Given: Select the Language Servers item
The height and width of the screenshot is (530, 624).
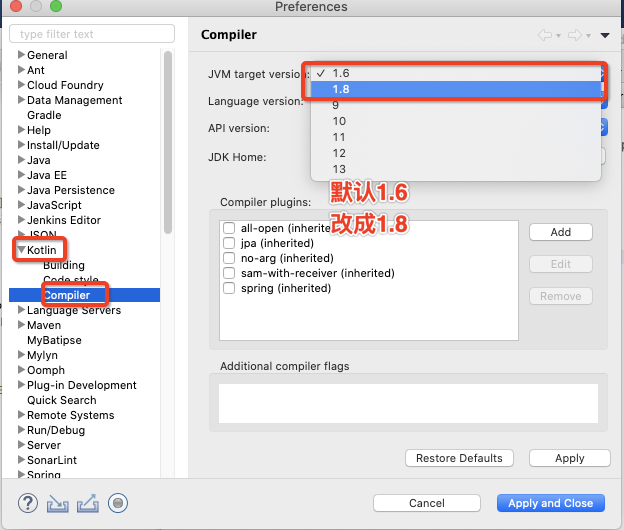Looking at the screenshot, I should pos(74,310).
